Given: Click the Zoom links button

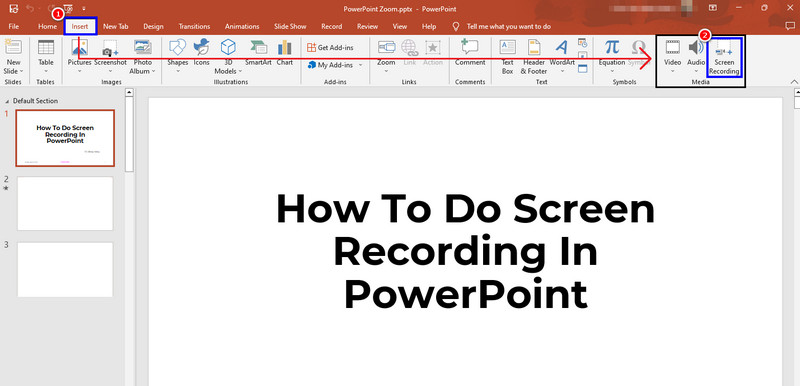Looking at the screenshot, I should point(386,56).
